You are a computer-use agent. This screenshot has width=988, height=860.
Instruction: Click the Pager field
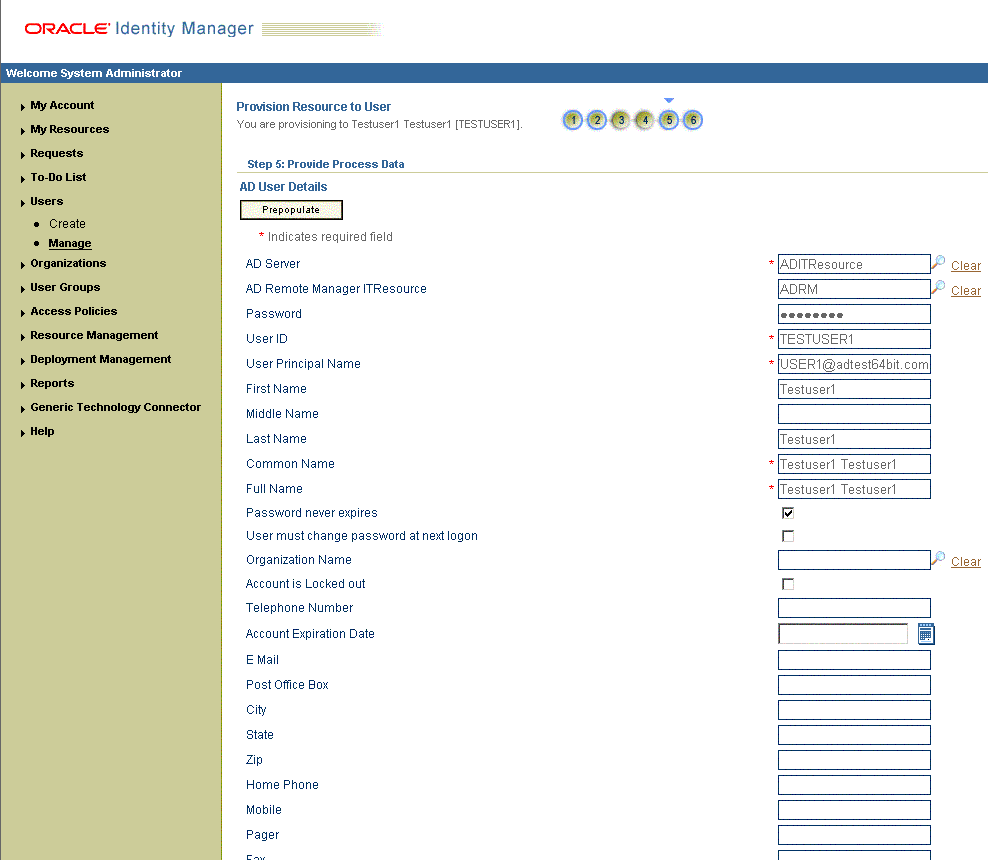click(854, 835)
